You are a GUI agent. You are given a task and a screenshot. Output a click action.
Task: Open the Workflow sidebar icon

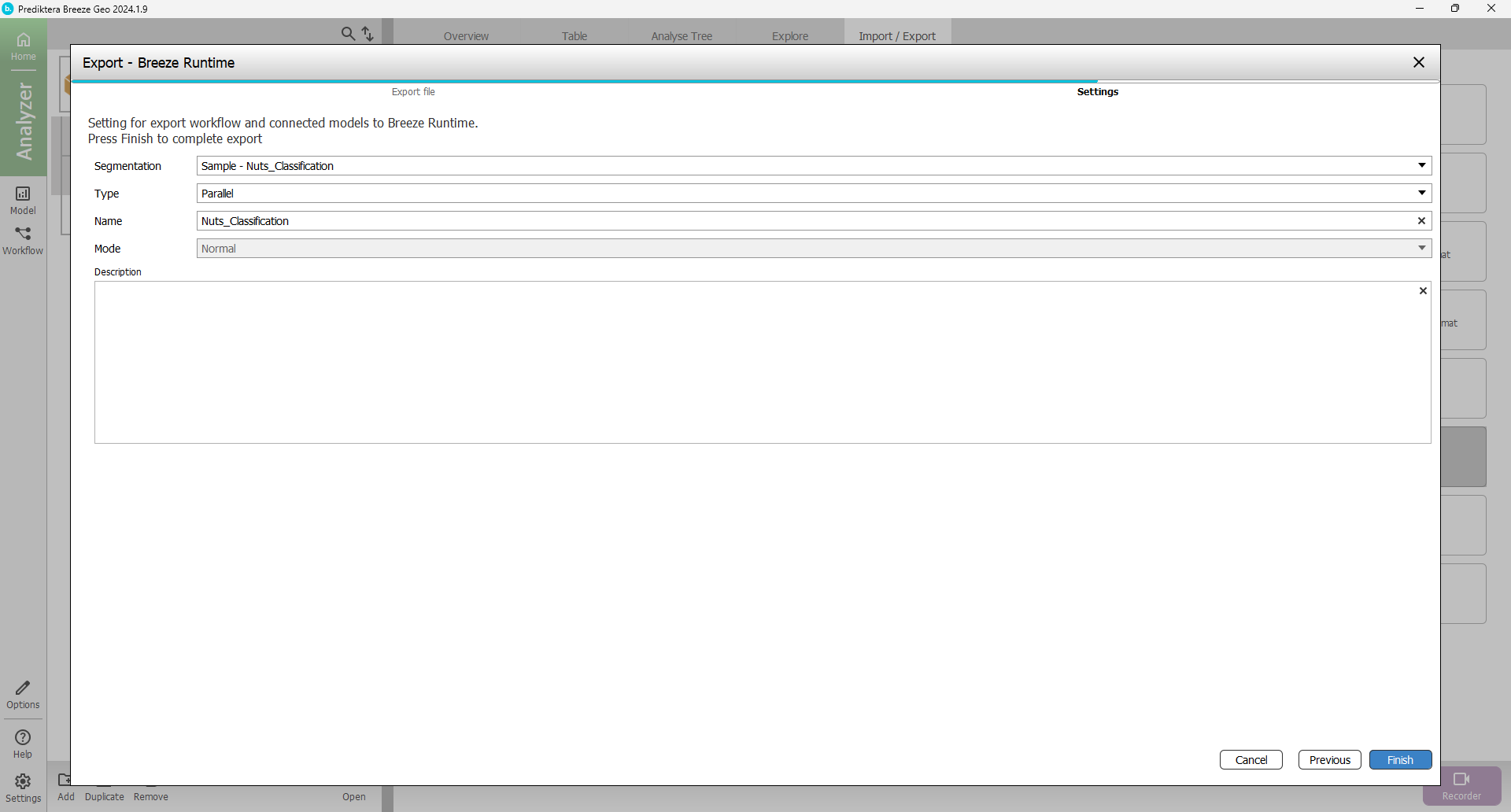click(x=23, y=240)
